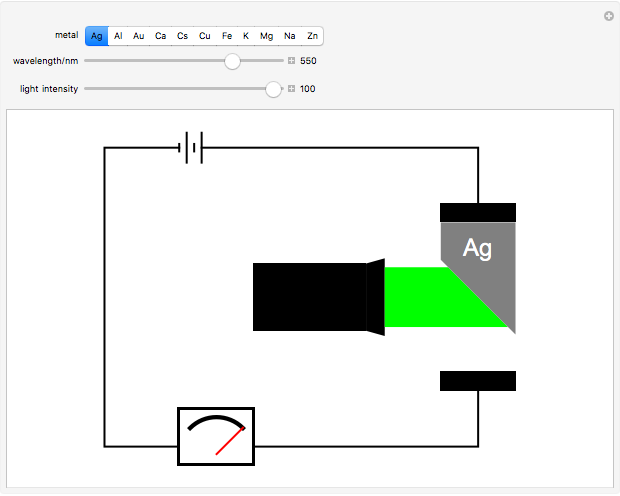Screen dimensions: 620x496
Task: Expand the wavelength slider controls
Action: pyautogui.click(x=292, y=61)
